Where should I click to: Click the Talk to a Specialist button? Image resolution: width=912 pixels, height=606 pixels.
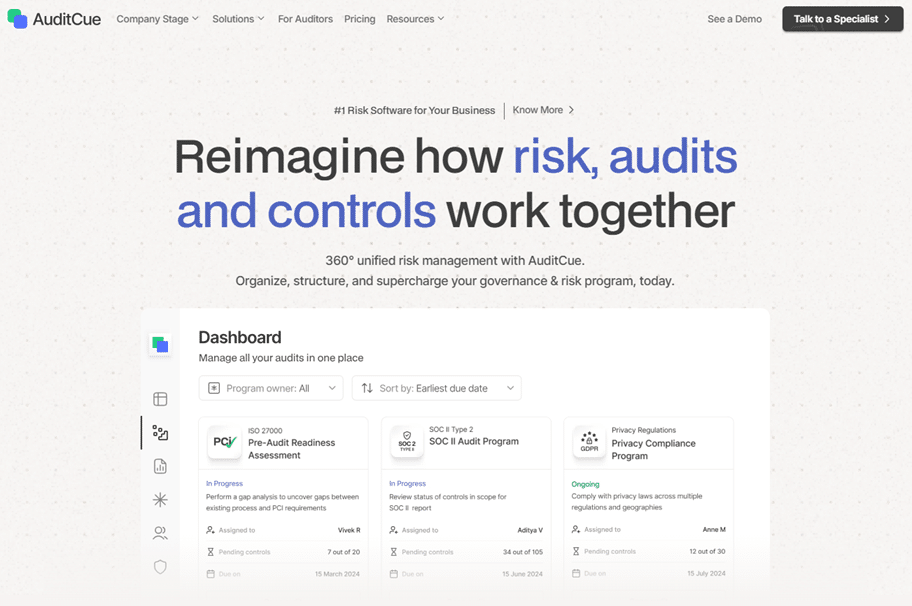[x=842, y=19]
